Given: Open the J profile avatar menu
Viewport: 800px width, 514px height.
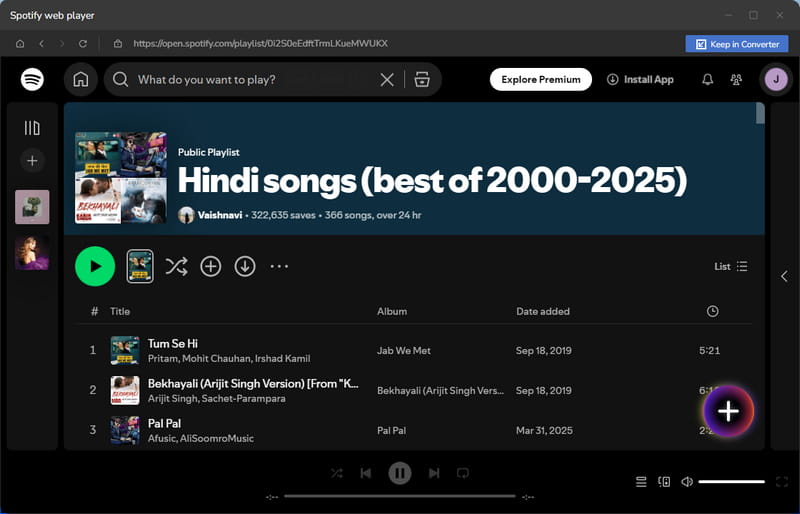Looking at the screenshot, I should pos(776,79).
